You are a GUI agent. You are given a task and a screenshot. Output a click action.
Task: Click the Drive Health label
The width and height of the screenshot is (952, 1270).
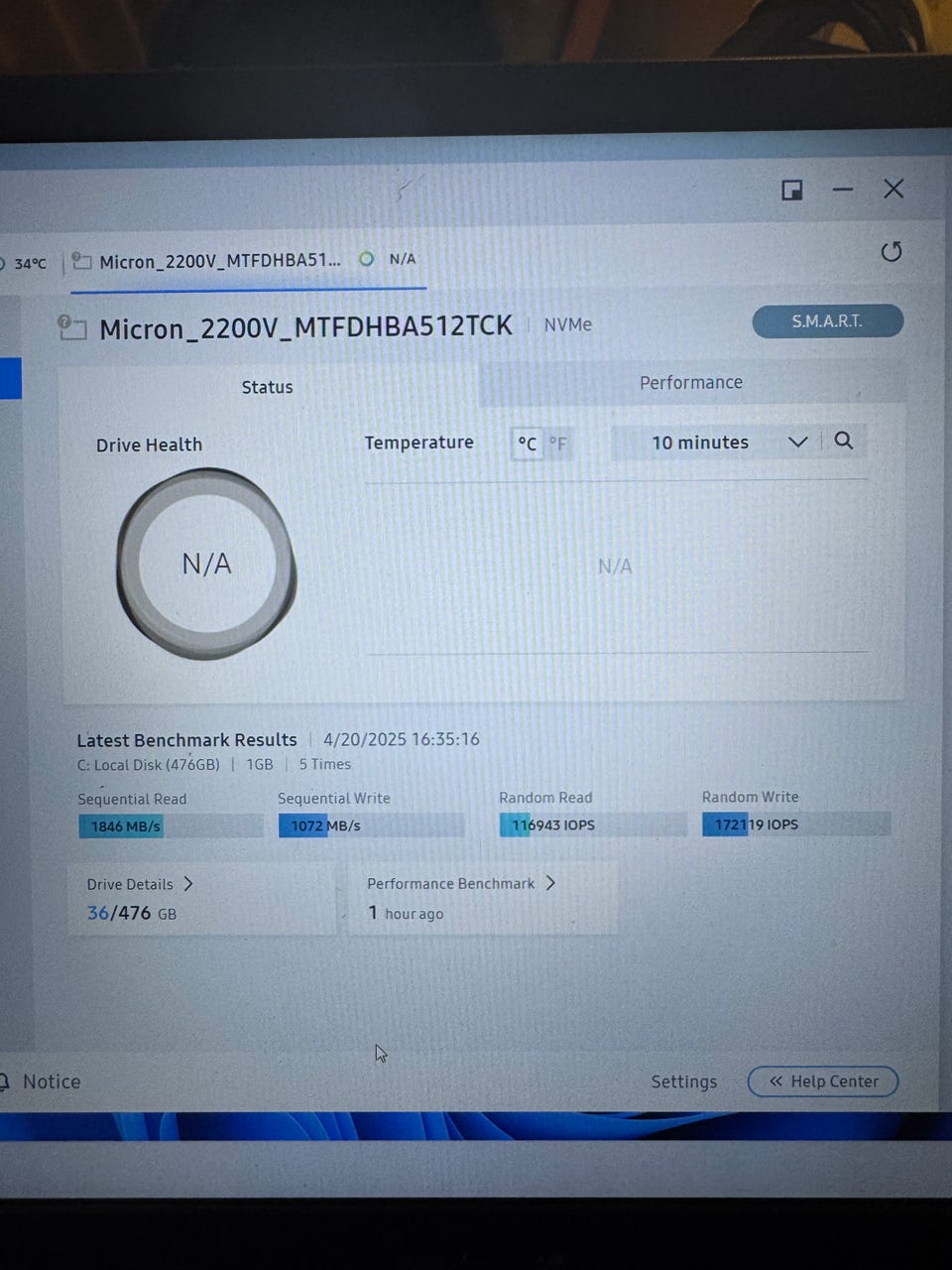(149, 445)
